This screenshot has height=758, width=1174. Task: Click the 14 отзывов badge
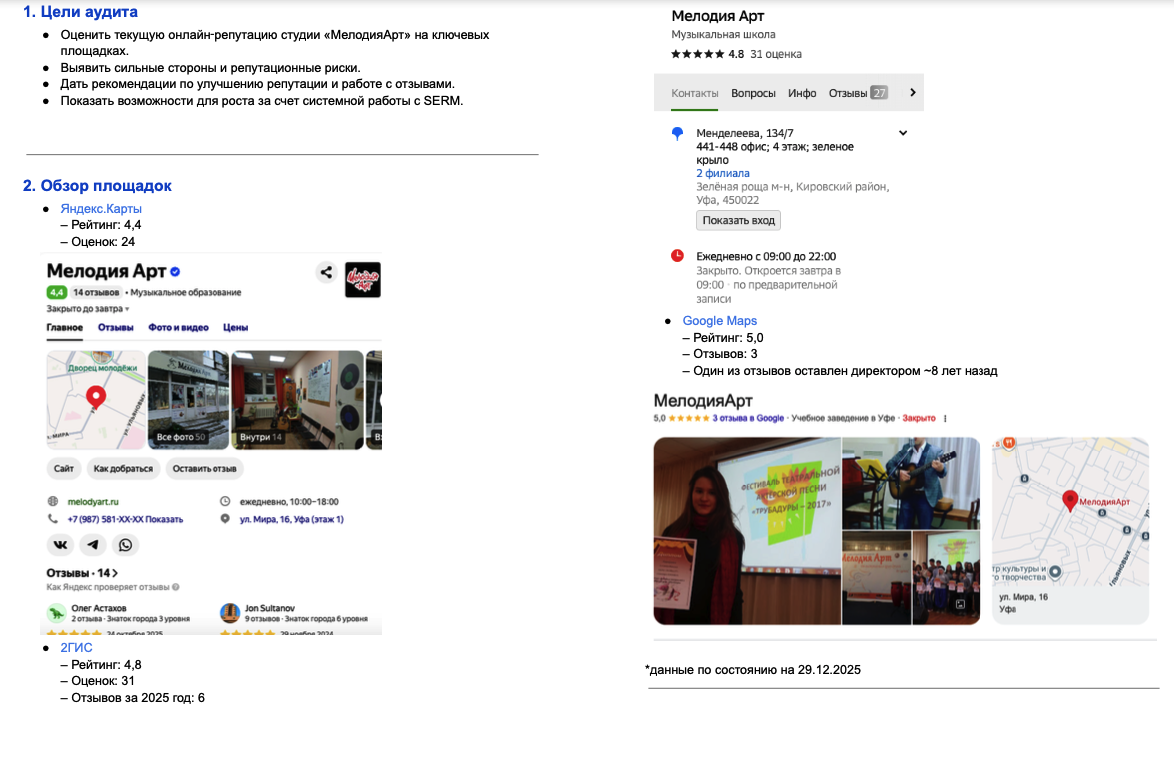tap(96, 292)
